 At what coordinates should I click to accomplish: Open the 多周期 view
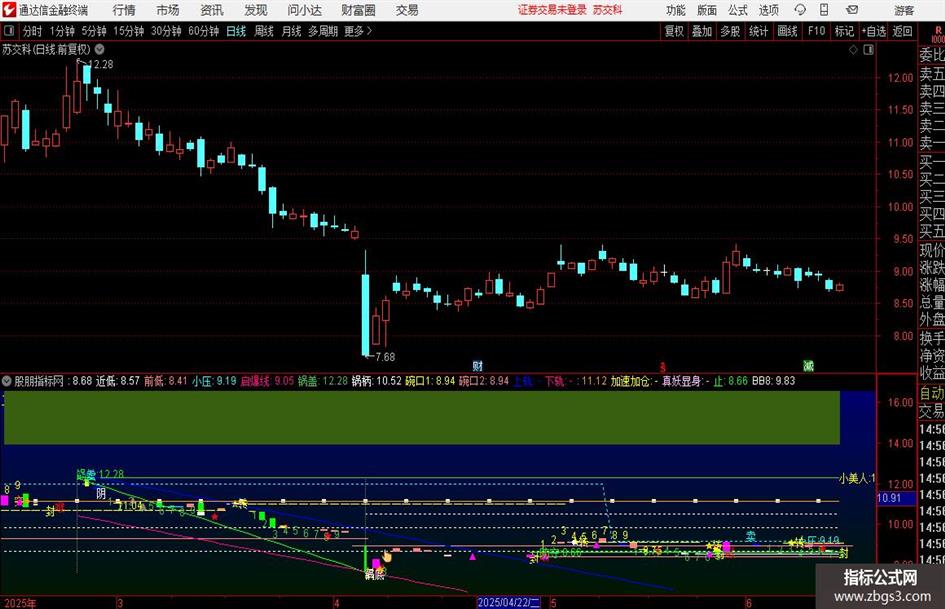[323, 31]
